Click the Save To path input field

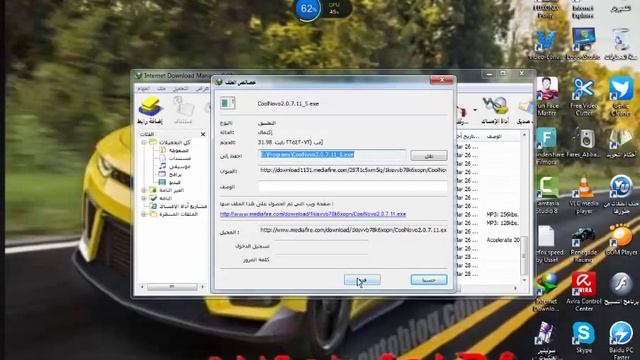click(332, 154)
